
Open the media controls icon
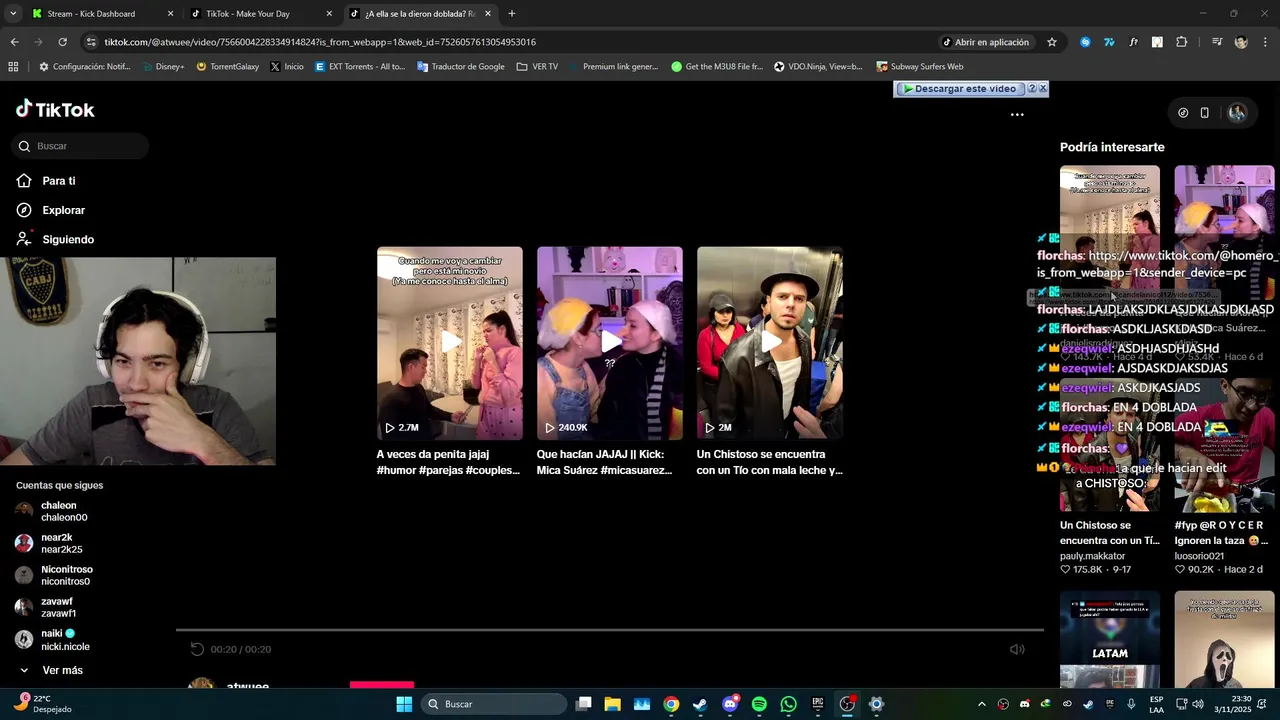1217,42
